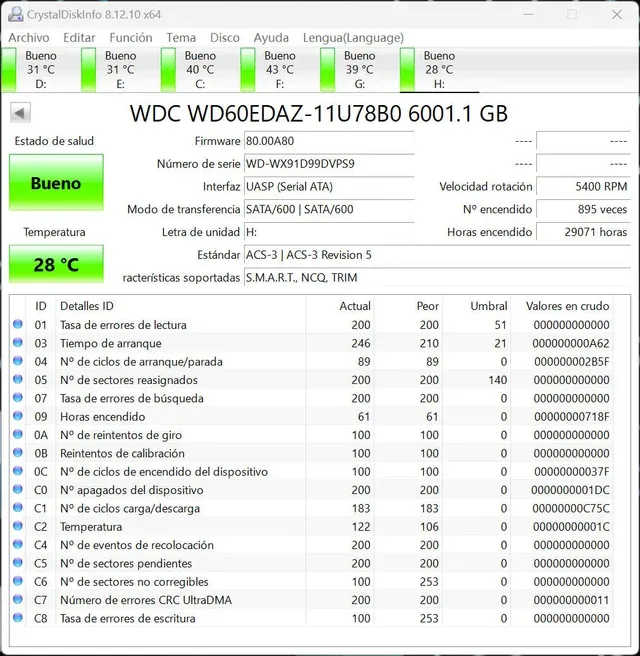640x656 pixels.
Task: Click the Modo de transferencia field SATA/600
Action: (x=329, y=209)
